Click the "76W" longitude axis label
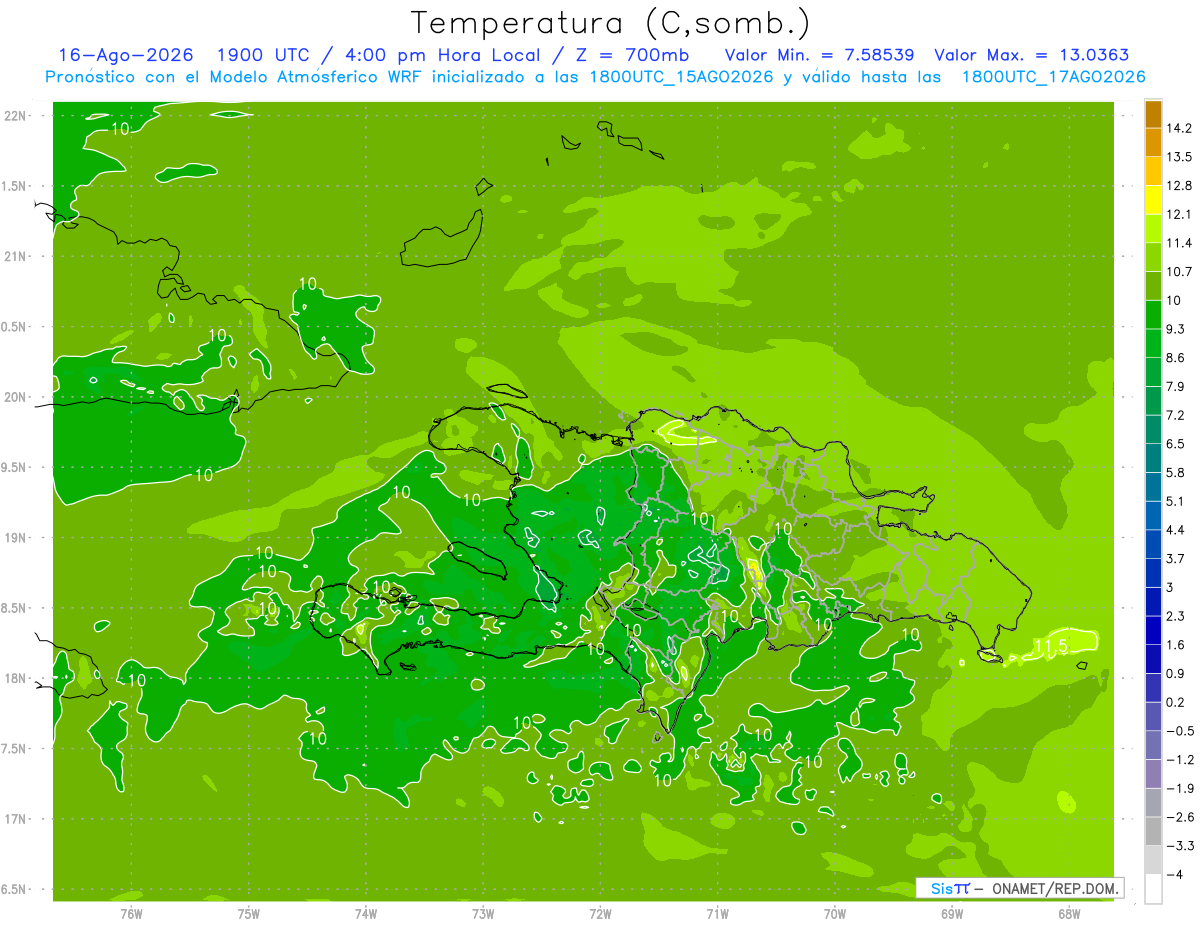Image resolution: width=1200 pixels, height=927 pixels. point(131,914)
